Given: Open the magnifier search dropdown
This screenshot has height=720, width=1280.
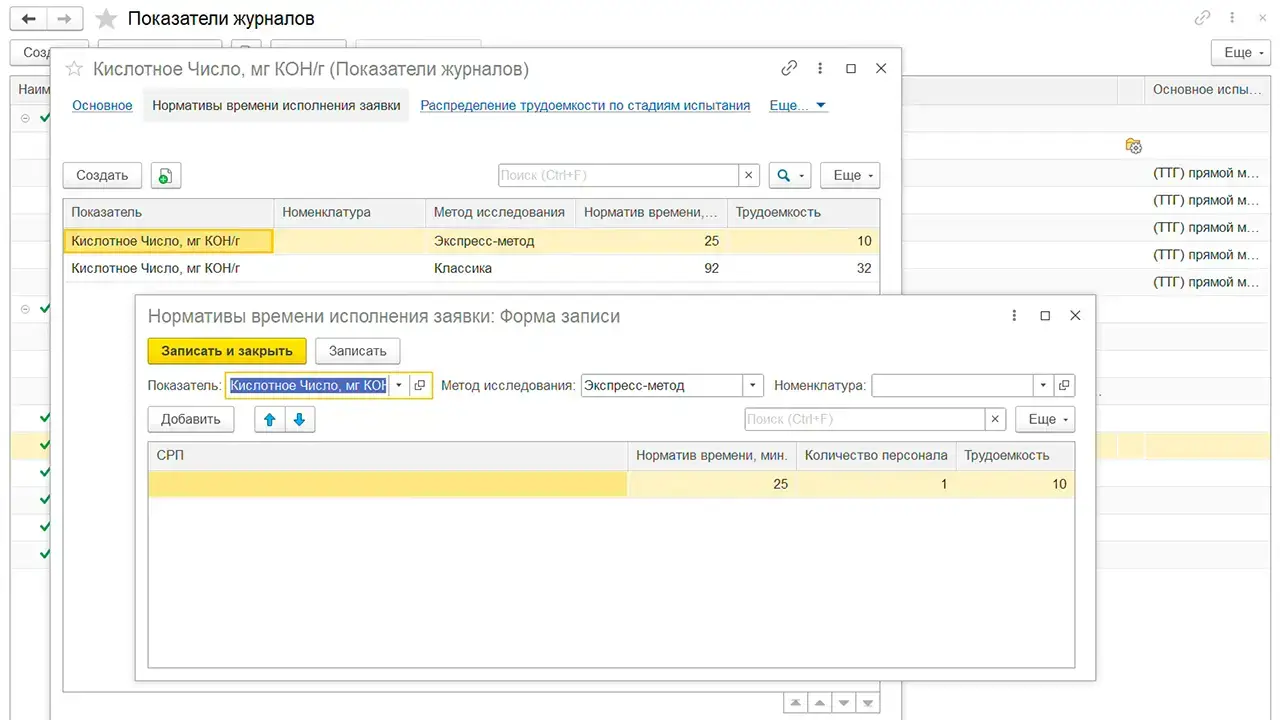Looking at the screenshot, I should (x=789, y=175).
